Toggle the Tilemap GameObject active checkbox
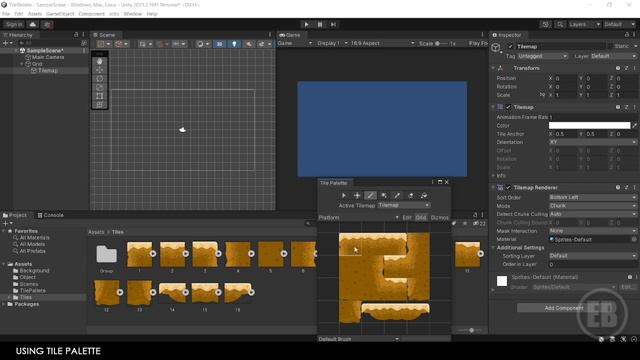 pyautogui.click(x=510, y=47)
